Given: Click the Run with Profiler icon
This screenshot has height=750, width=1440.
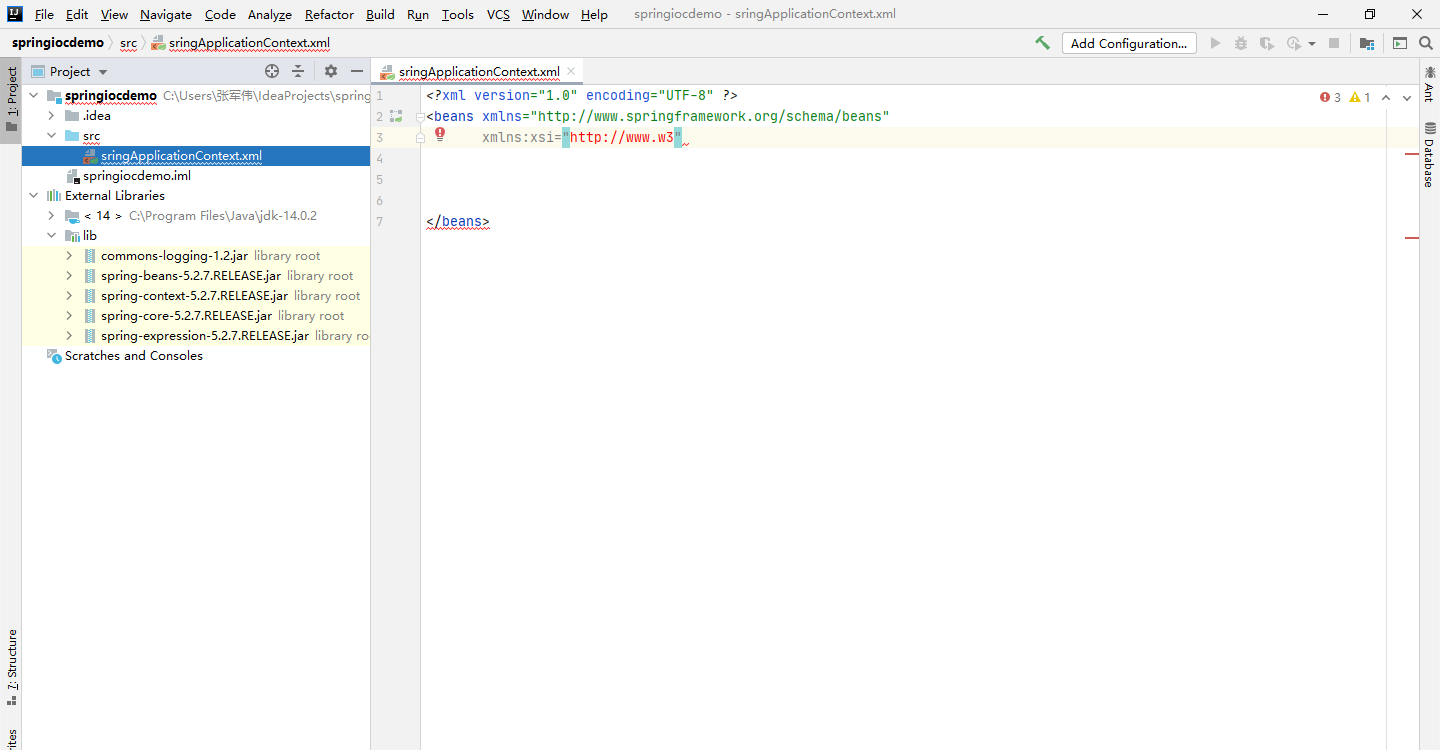Looking at the screenshot, I should [x=1294, y=43].
